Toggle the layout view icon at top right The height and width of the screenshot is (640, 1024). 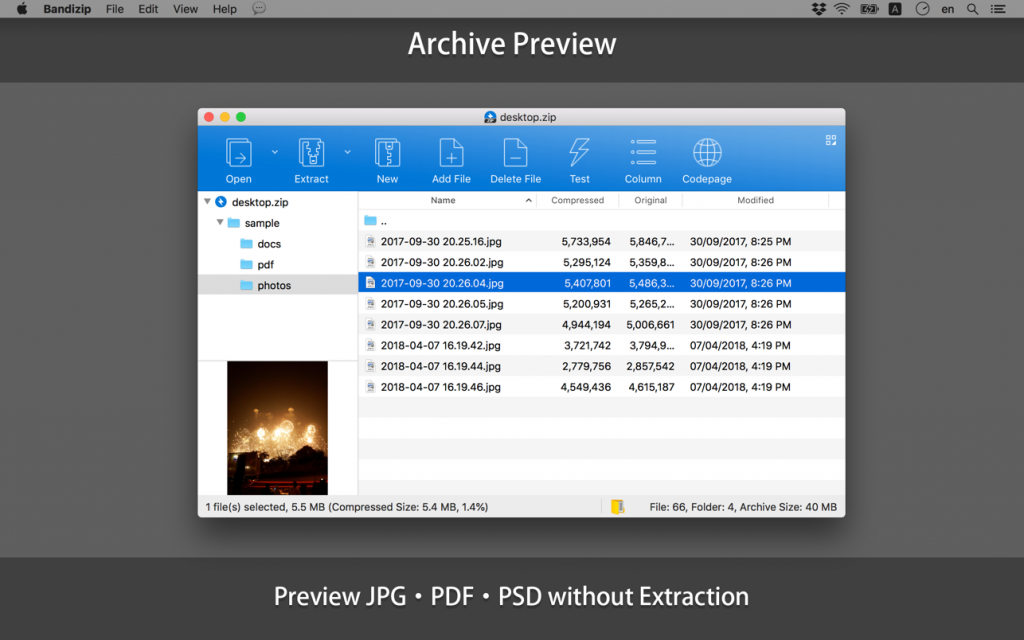(x=830, y=141)
